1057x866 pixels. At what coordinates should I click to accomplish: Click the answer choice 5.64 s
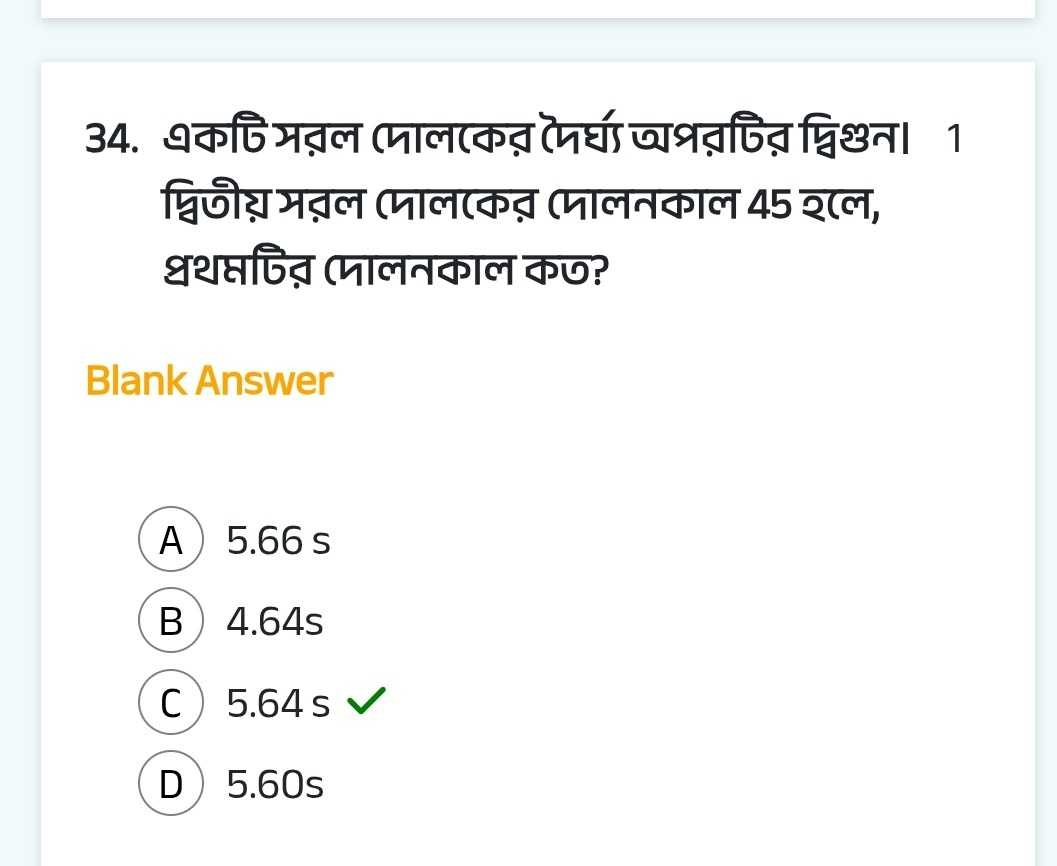277,703
